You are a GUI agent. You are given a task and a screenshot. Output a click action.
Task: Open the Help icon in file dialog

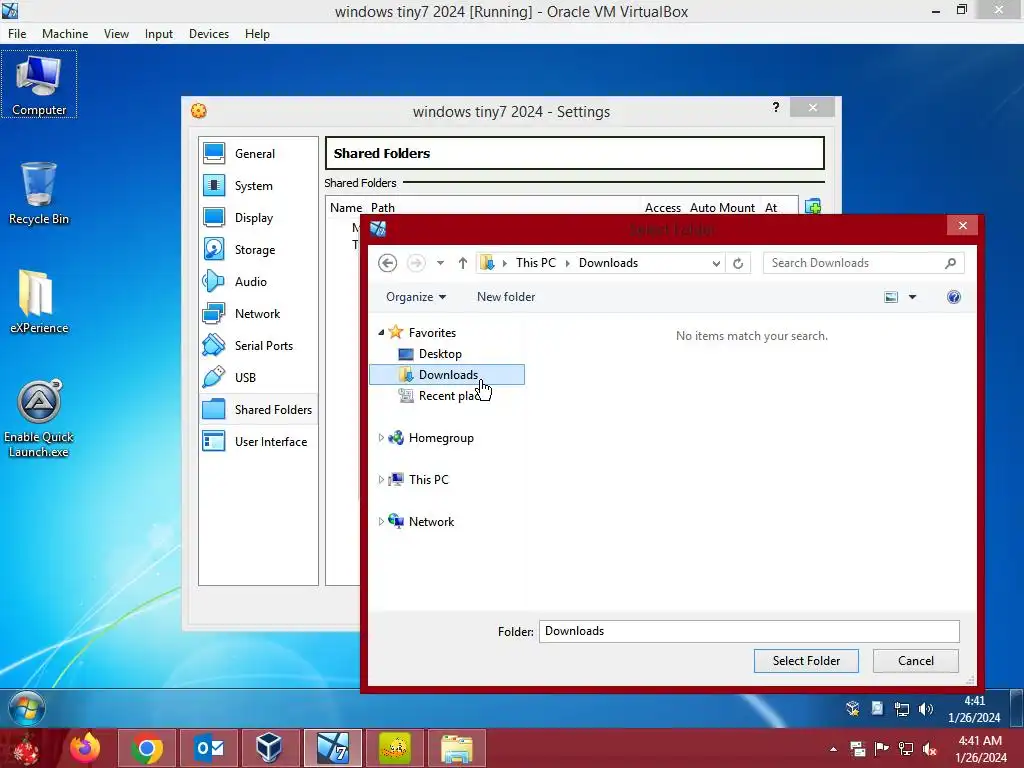[953, 297]
